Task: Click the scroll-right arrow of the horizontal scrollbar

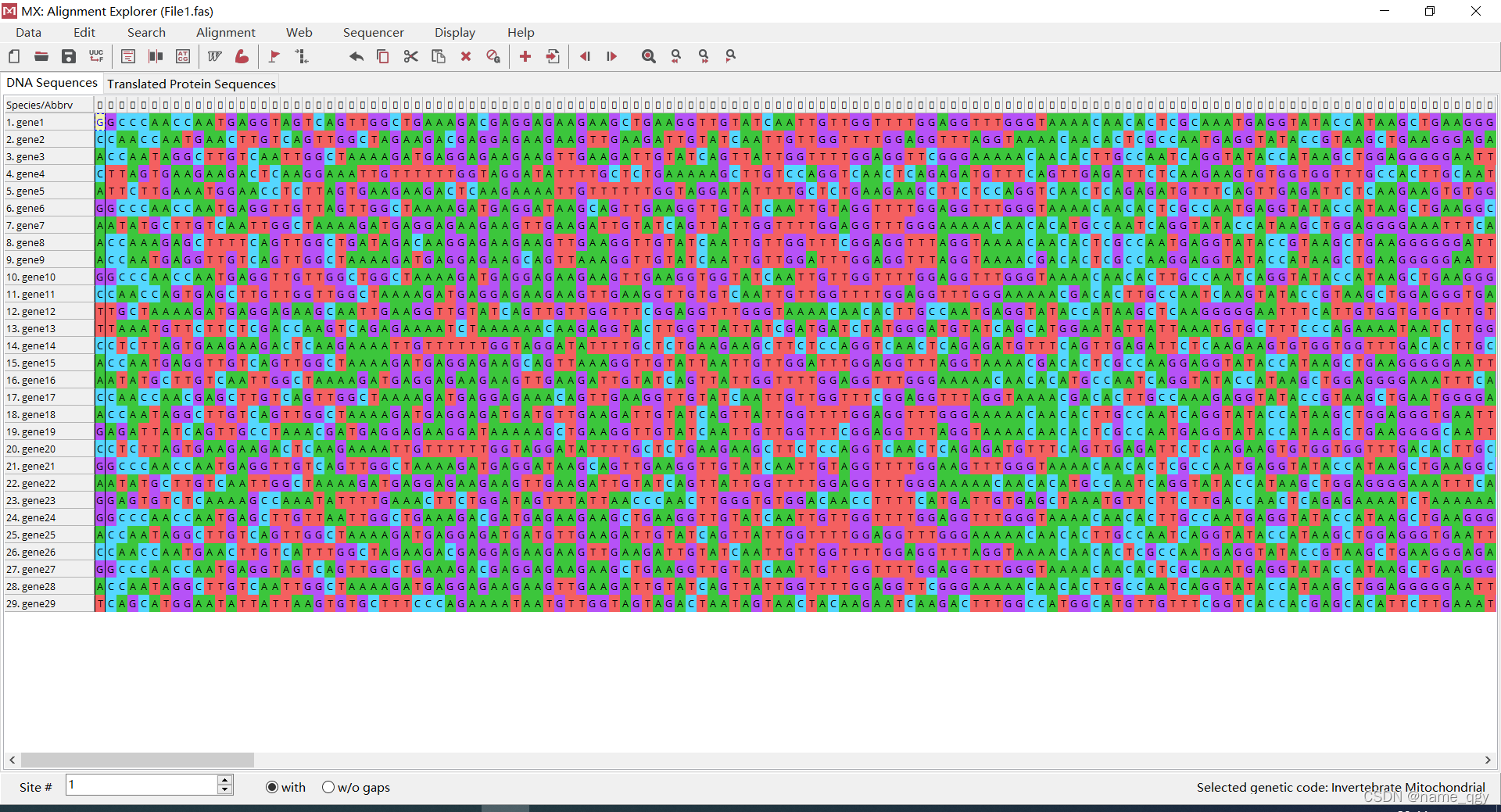Action: (1488, 760)
